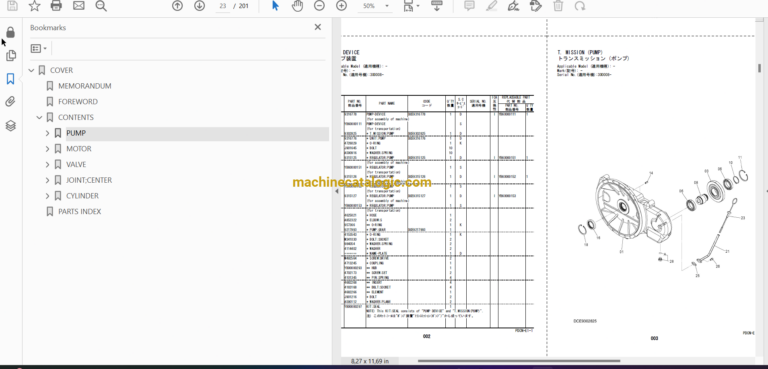Open the 50% zoom level dropdown
The image size is (768, 369).
pyautogui.click(x=376, y=6)
